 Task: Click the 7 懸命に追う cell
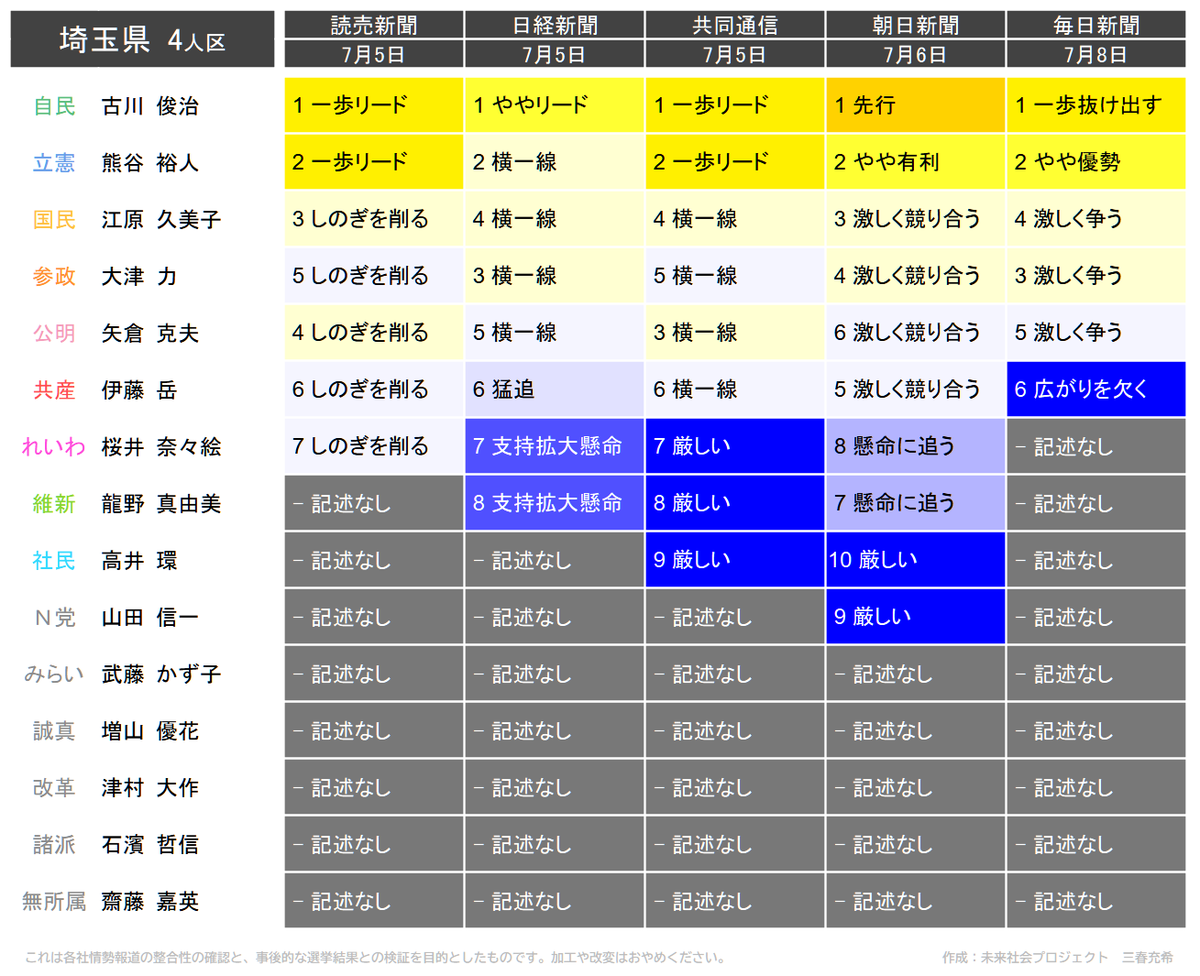coord(916,503)
